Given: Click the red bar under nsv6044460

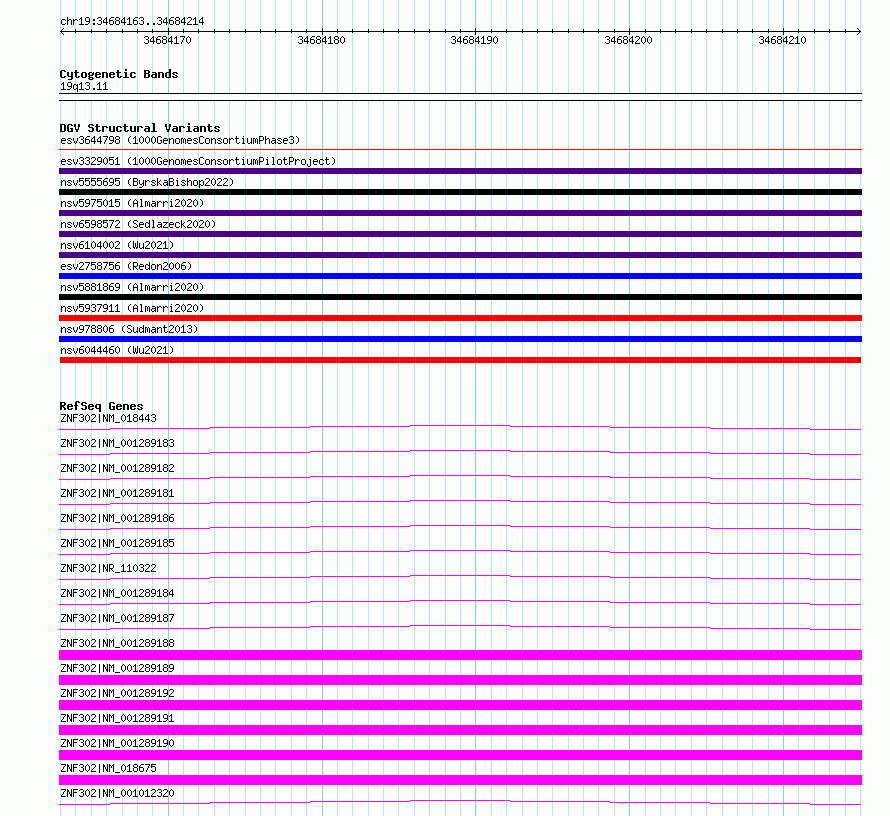Looking at the screenshot, I should click(460, 360).
